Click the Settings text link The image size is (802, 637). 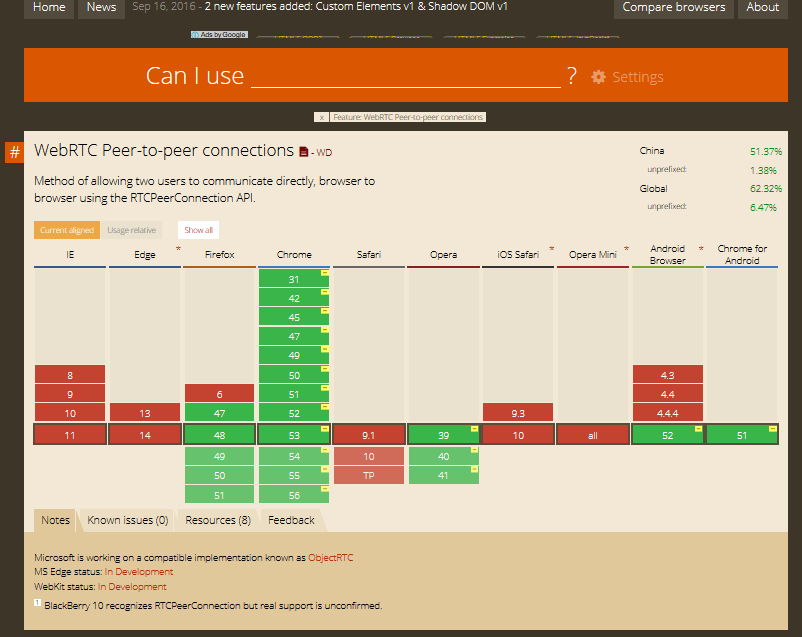pos(638,77)
